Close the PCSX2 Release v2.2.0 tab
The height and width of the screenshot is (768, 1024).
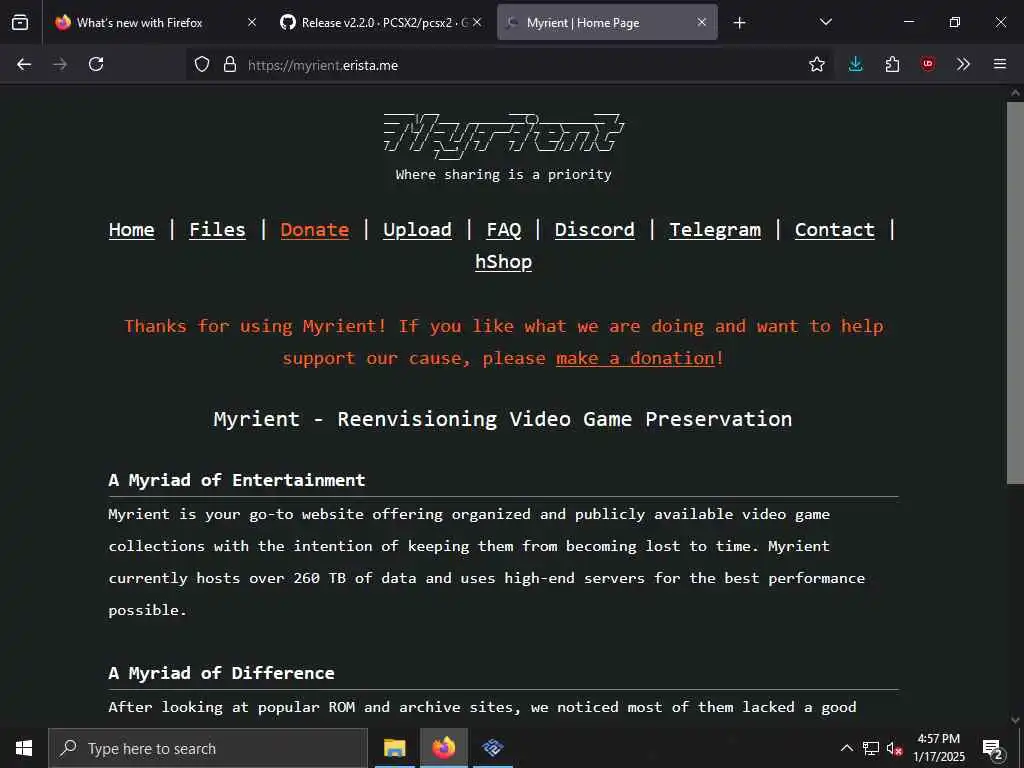(x=477, y=22)
